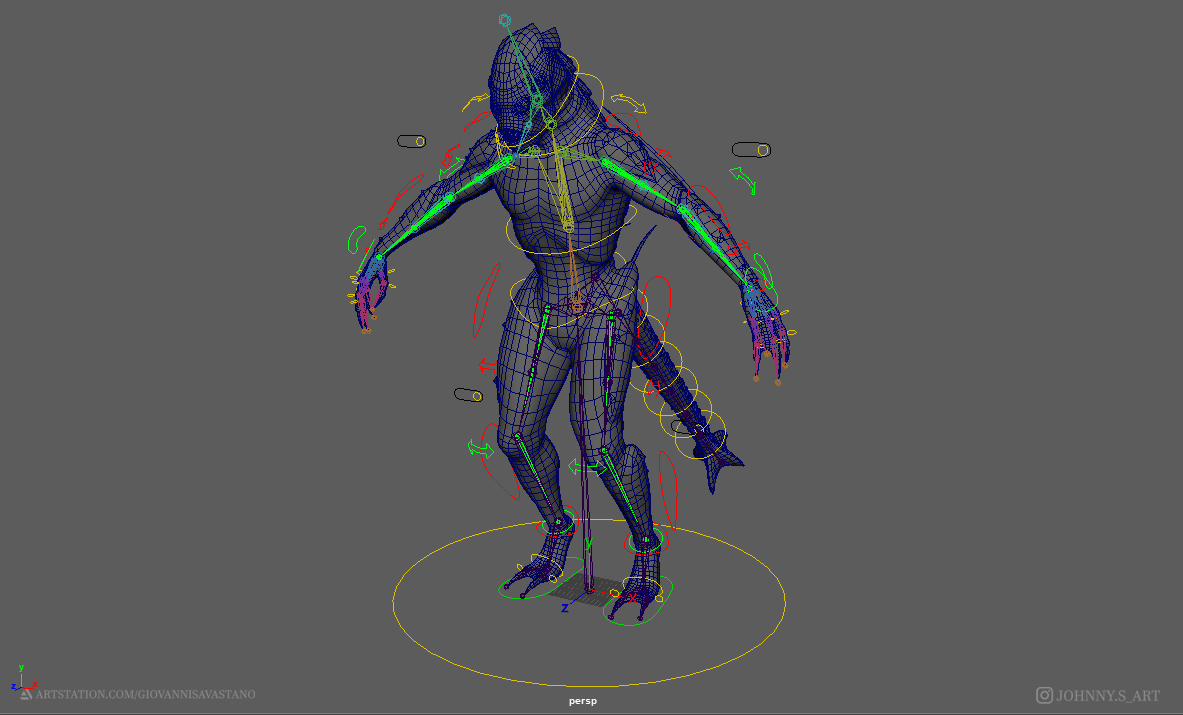Click the red X axis handle at origin

click(x=632, y=597)
